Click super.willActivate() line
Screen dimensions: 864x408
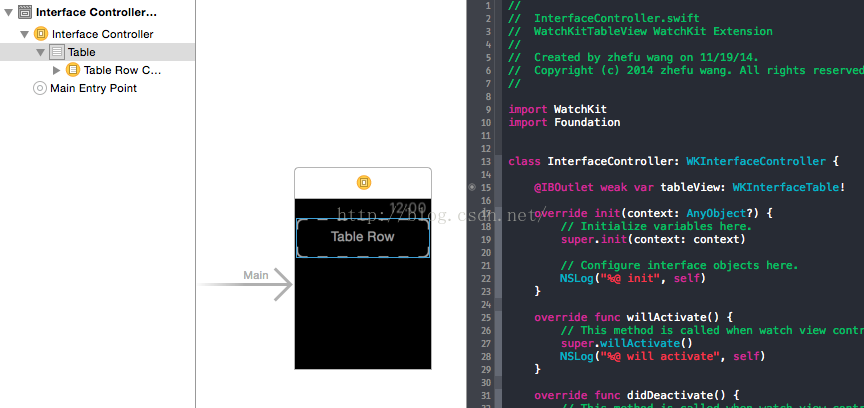(627, 343)
